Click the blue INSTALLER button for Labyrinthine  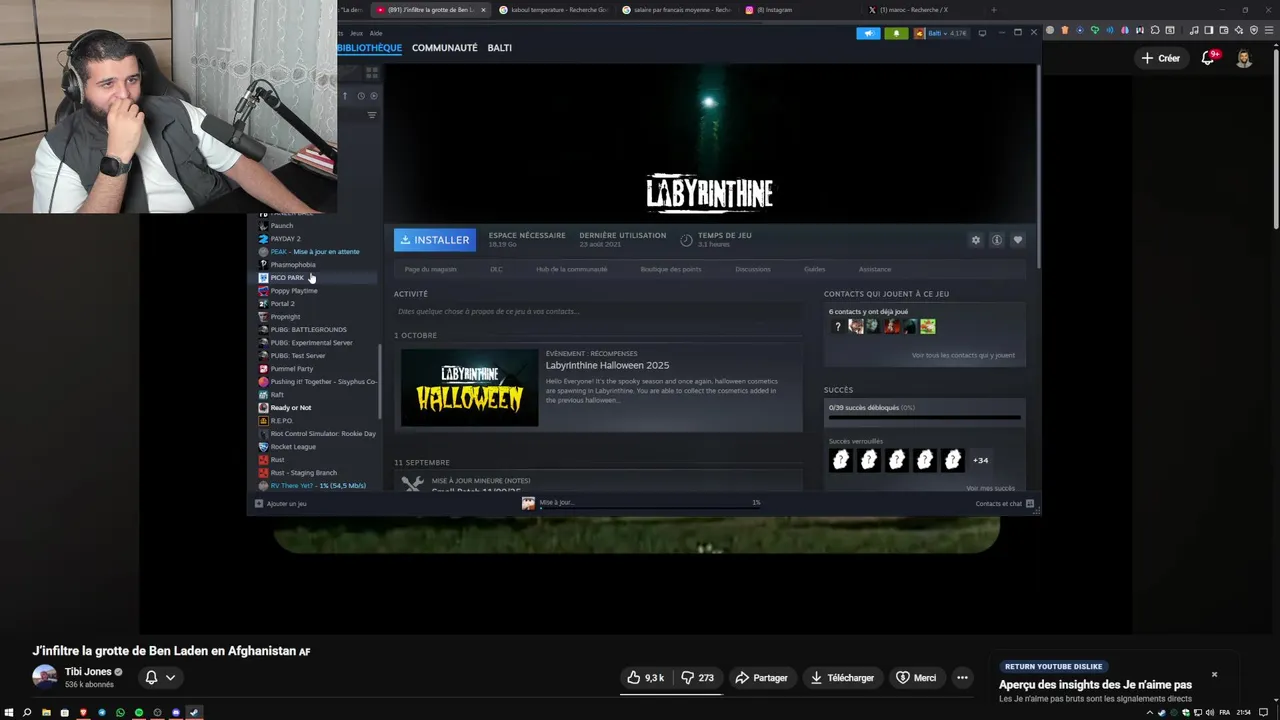[434, 240]
